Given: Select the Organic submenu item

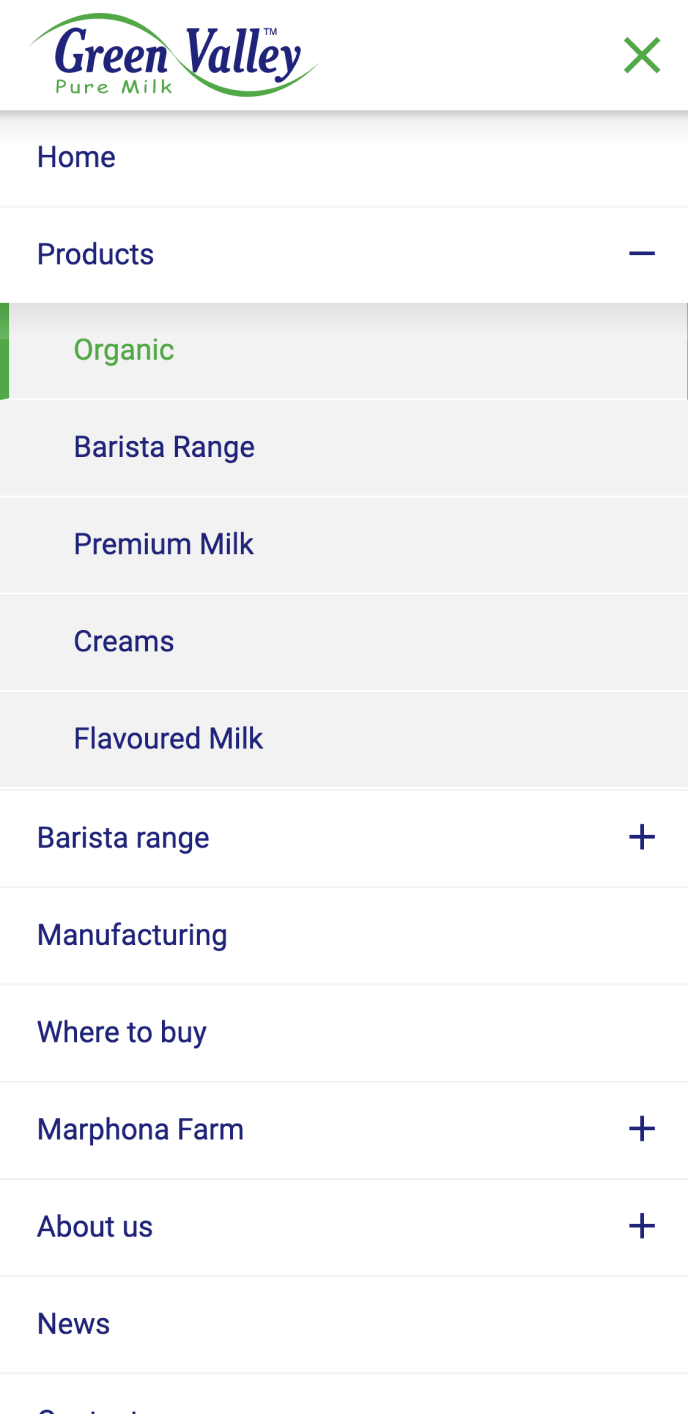Looking at the screenshot, I should 124,350.
